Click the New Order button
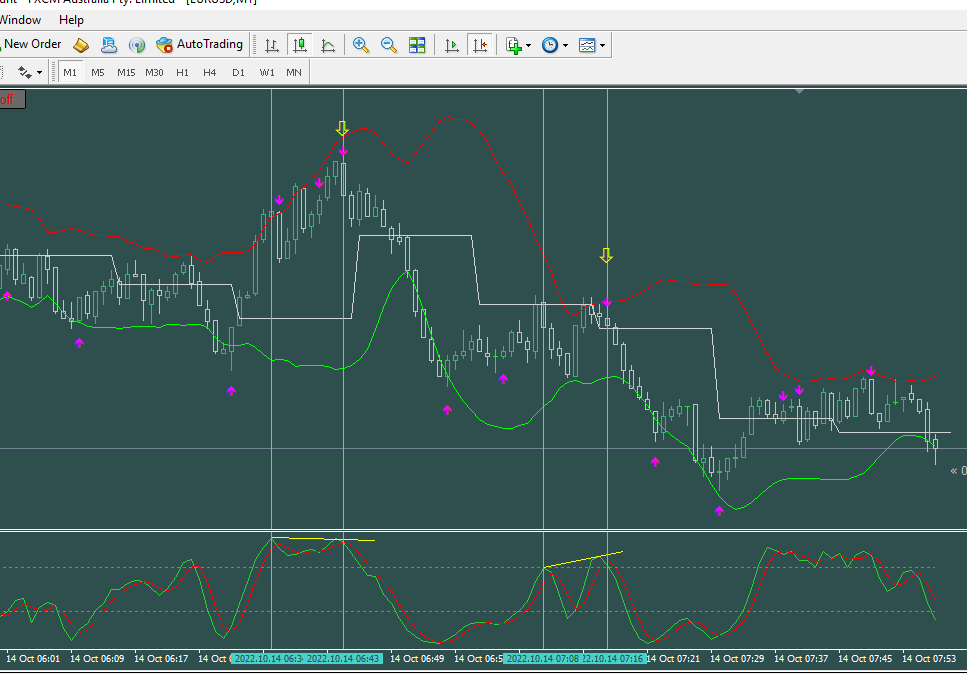 32,44
